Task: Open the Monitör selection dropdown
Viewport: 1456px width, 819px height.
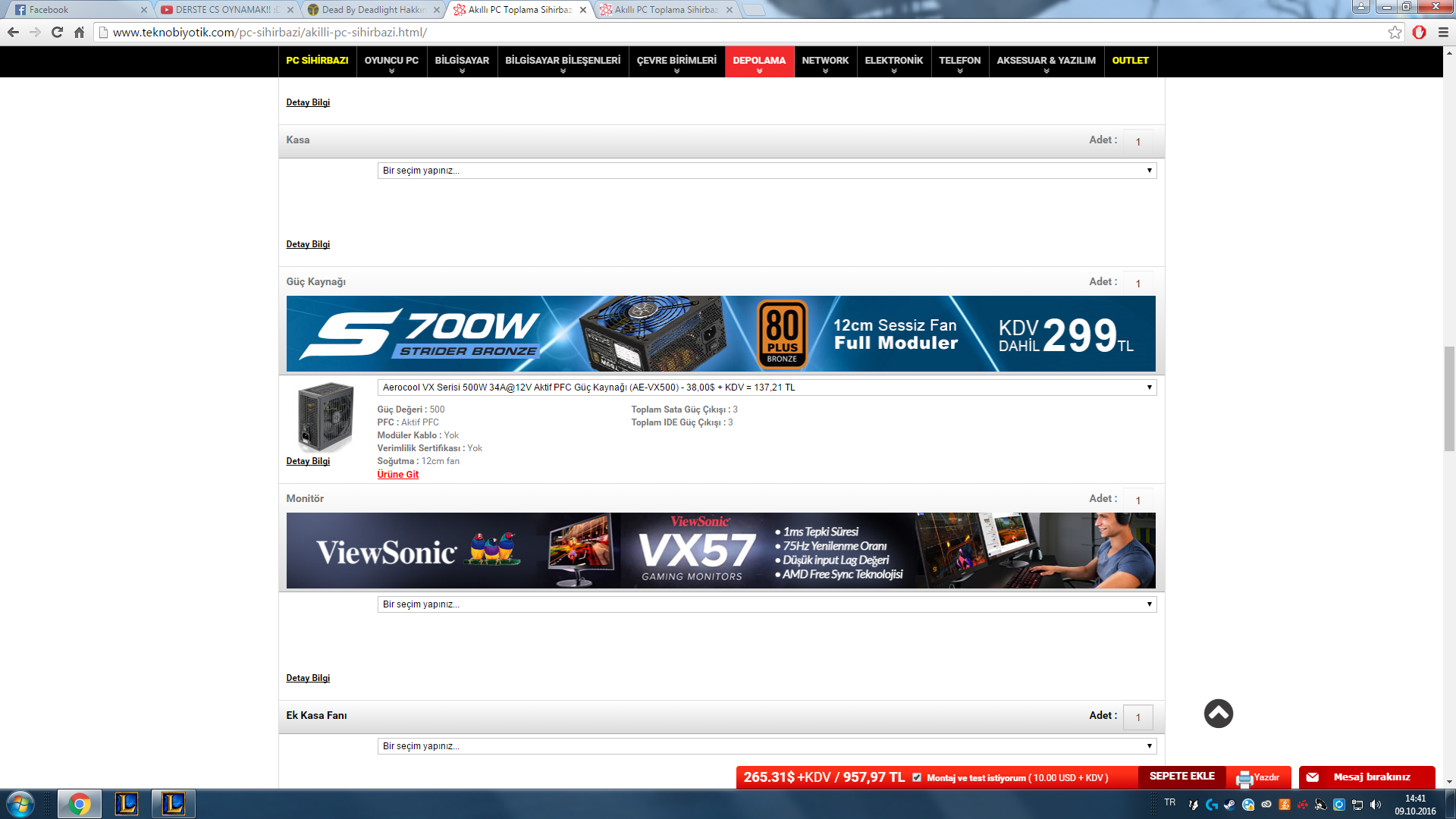Action: (767, 604)
